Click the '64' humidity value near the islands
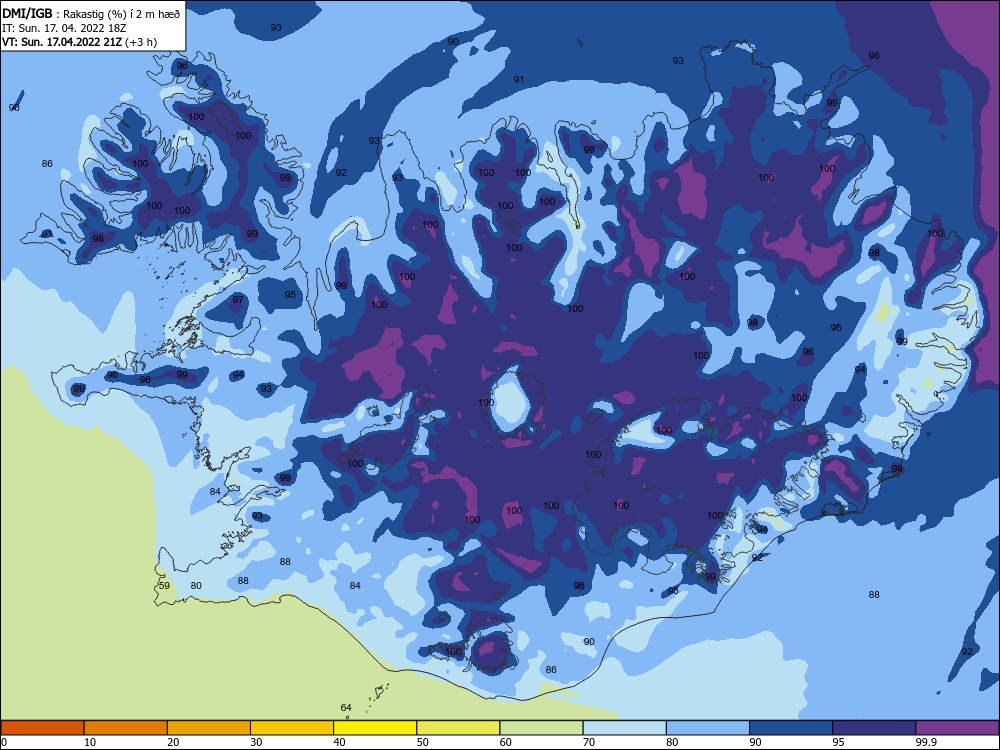Image resolution: width=1000 pixels, height=750 pixels. click(346, 707)
